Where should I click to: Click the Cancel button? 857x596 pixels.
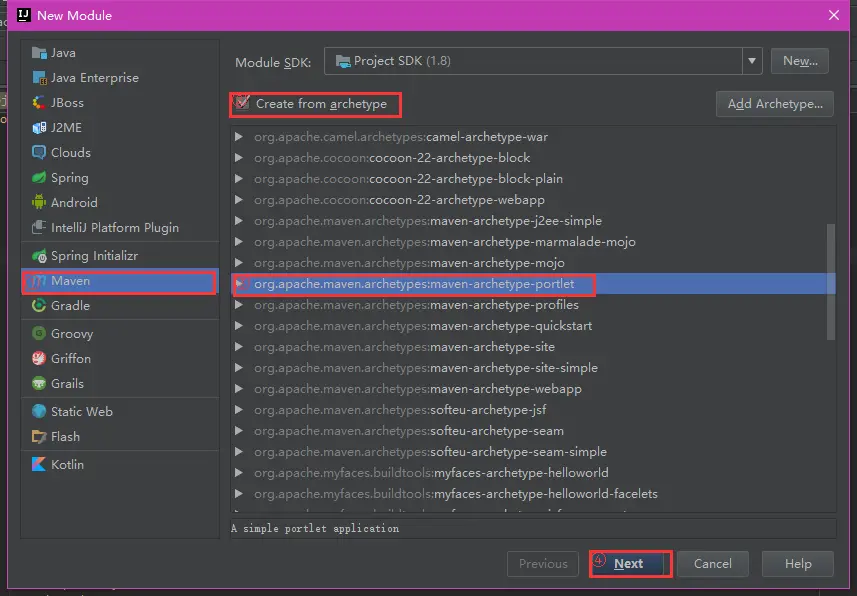712,564
